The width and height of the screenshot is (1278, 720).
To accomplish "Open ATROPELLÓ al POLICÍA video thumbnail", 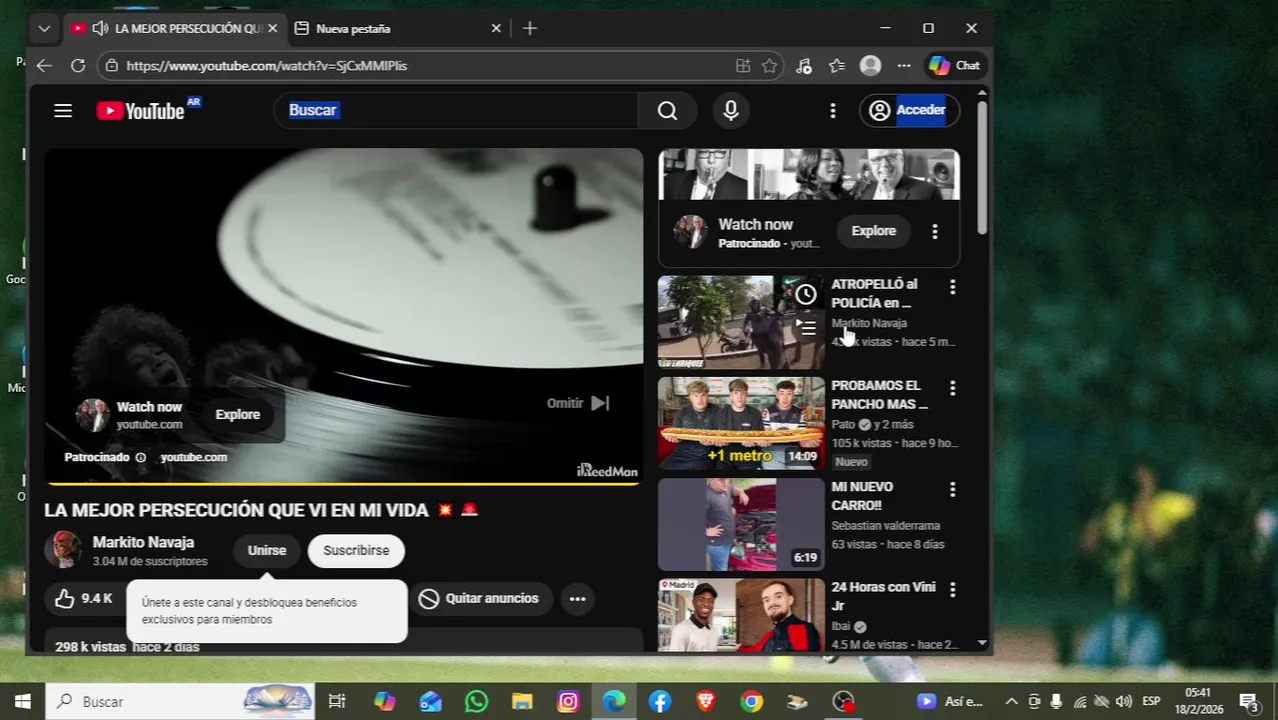I will (x=740, y=323).
